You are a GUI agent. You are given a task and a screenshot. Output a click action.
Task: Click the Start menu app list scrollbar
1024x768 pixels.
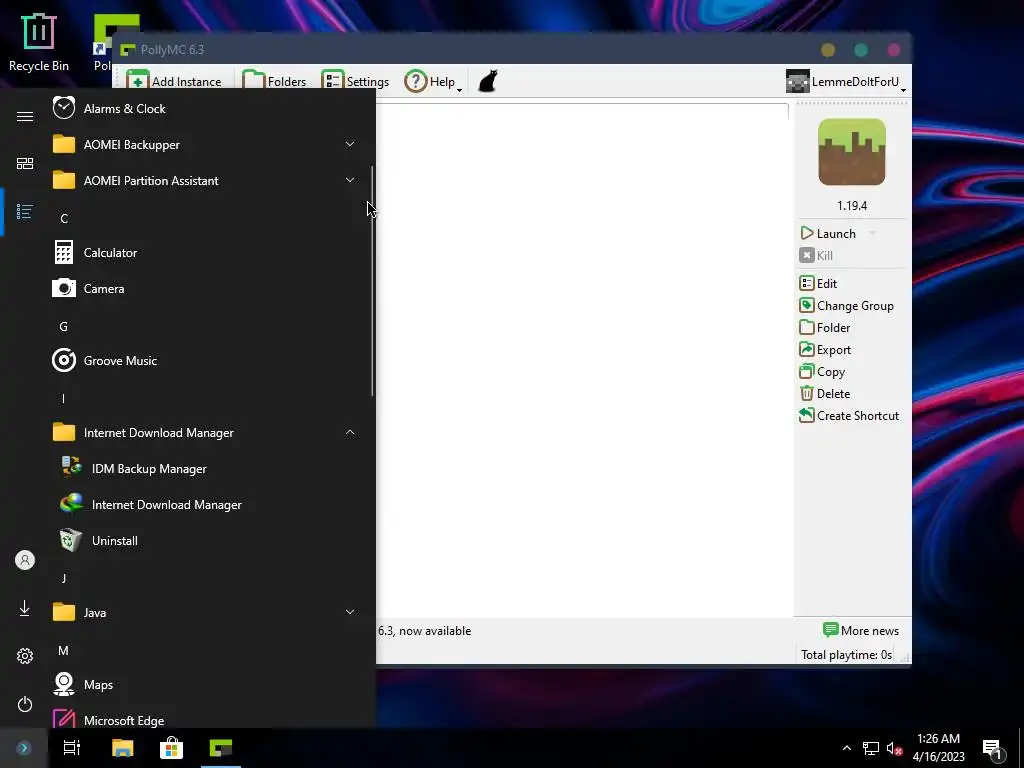click(x=372, y=281)
